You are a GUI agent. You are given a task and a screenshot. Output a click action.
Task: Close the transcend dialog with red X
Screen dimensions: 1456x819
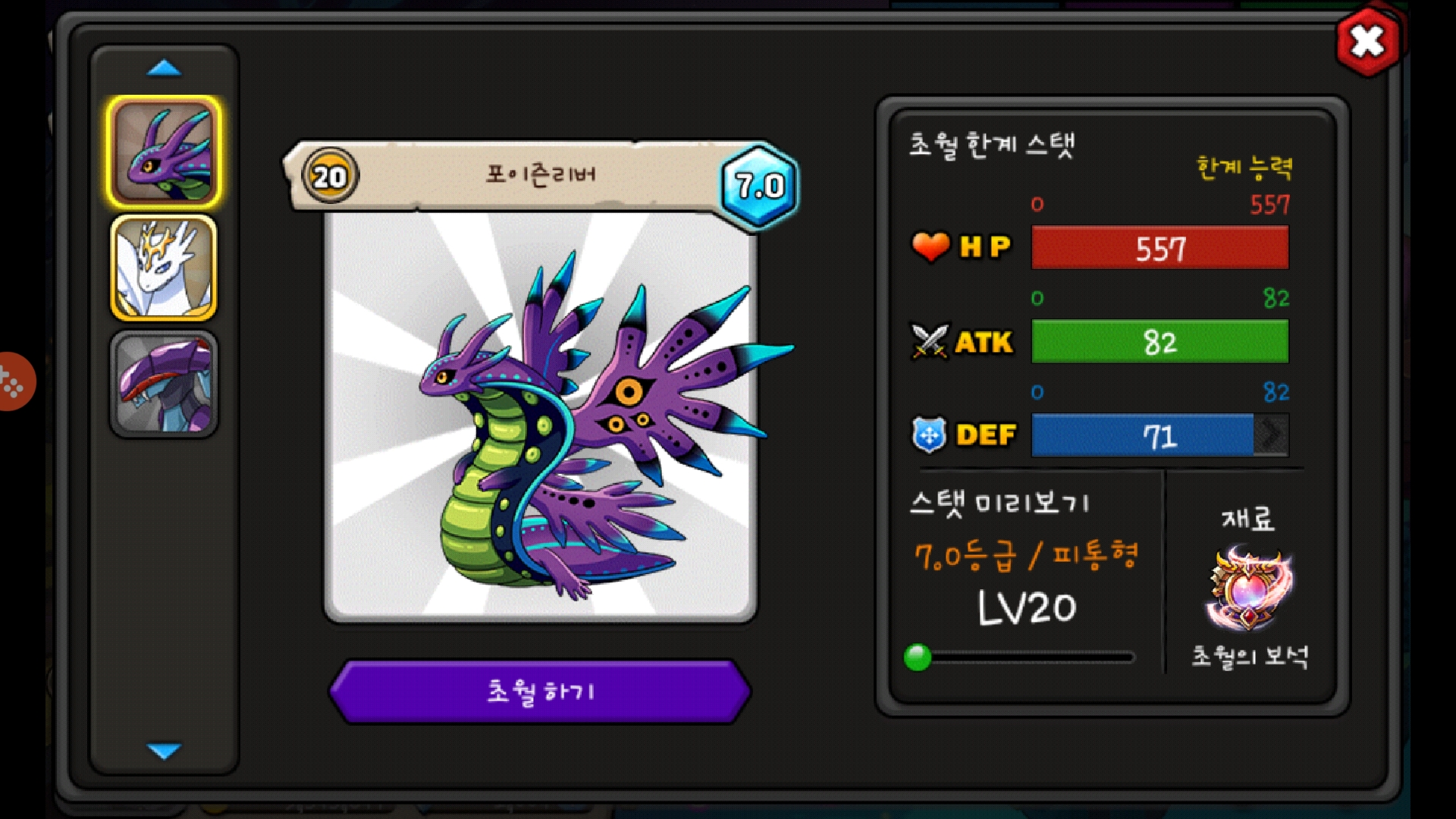[x=1367, y=42]
